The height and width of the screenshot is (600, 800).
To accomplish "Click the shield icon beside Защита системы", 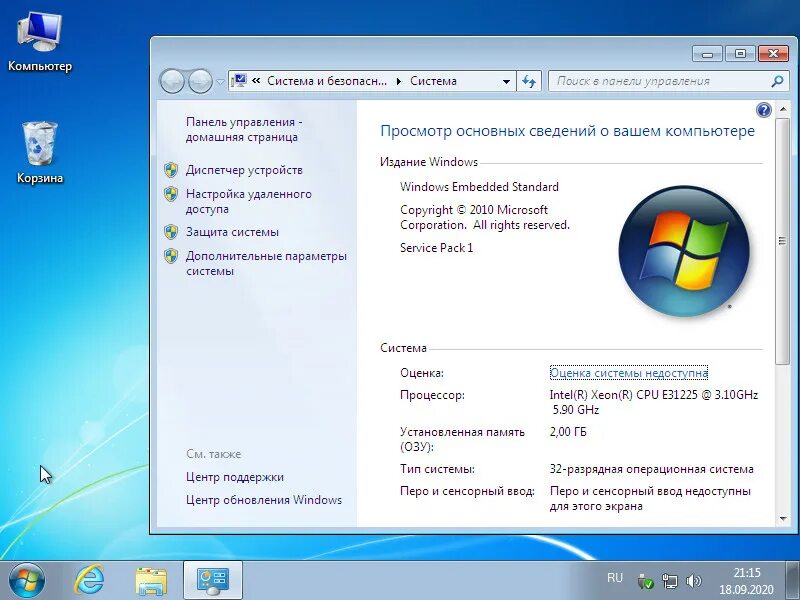I will pyautogui.click(x=171, y=232).
